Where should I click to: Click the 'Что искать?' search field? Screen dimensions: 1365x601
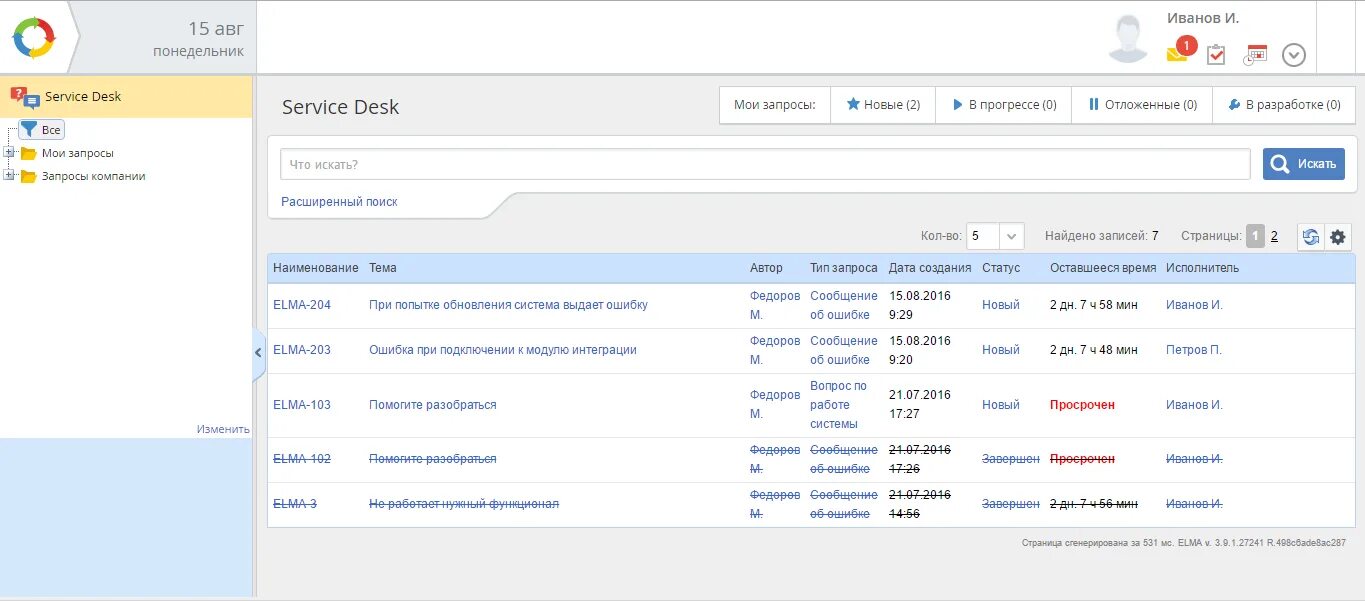pos(764,164)
